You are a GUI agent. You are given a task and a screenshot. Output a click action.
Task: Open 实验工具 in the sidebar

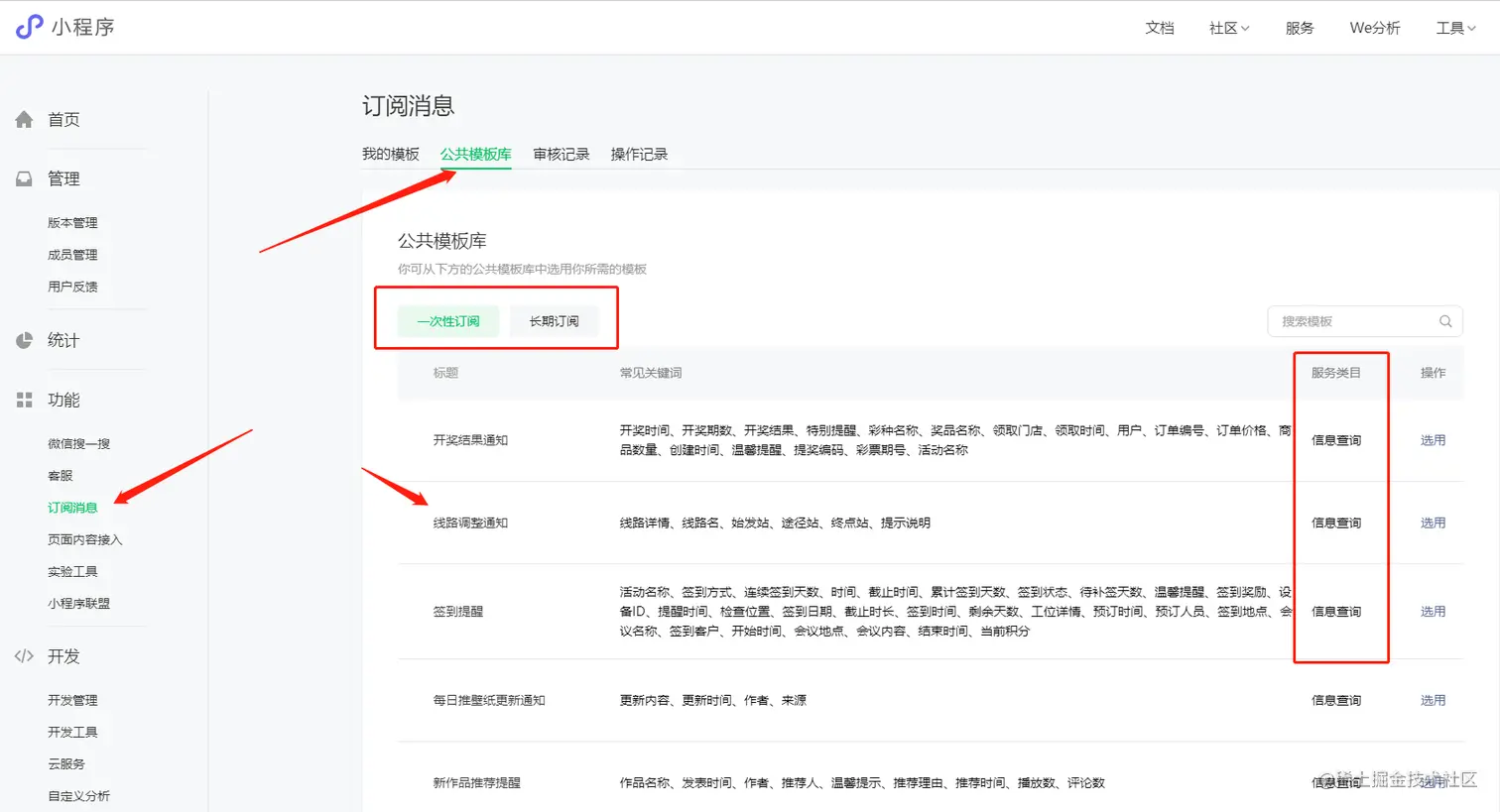[x=72, y=572]
